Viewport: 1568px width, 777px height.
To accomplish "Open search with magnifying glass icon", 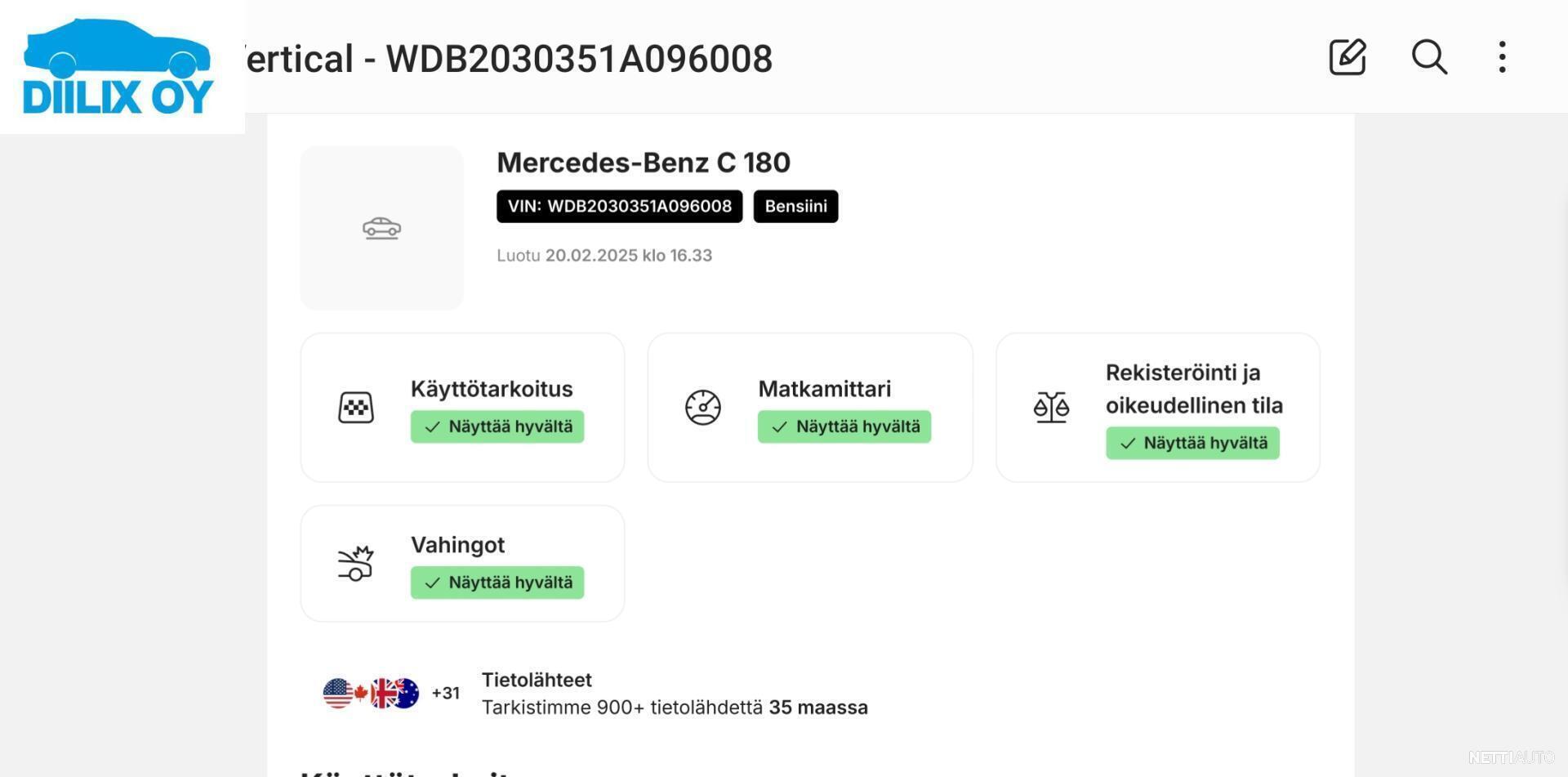I will click(1429, 57).
